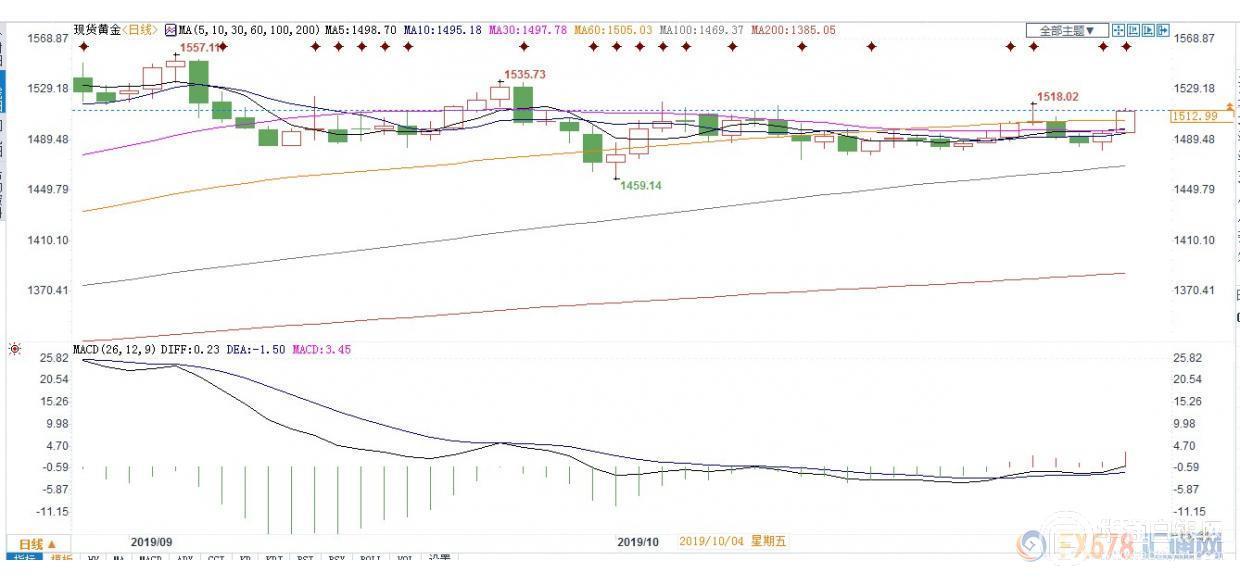
Task: Click the 1557.11 high price label
Action: click(200, 48)
